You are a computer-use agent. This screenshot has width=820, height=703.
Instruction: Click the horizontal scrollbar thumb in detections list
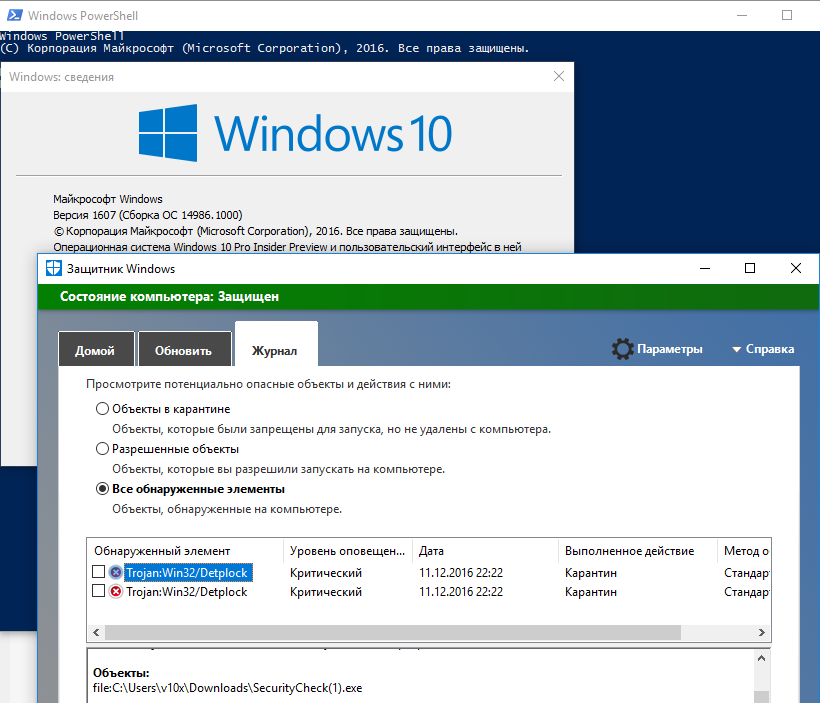point(393,632)
